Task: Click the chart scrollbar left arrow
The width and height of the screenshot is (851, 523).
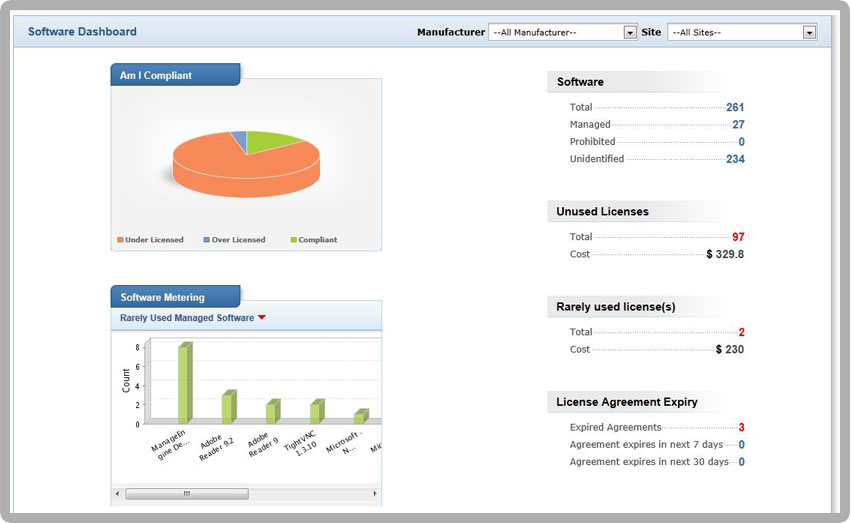Action: (x=118, y=494)
